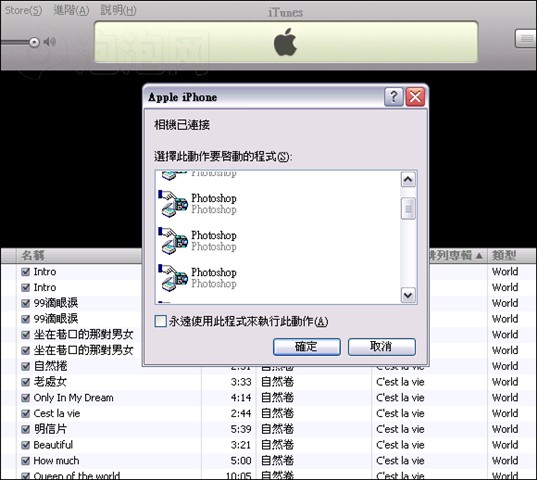The image size is (537, 480).
Task: Uncheck the Beautiful song checkbox
Action: point(25,445)
